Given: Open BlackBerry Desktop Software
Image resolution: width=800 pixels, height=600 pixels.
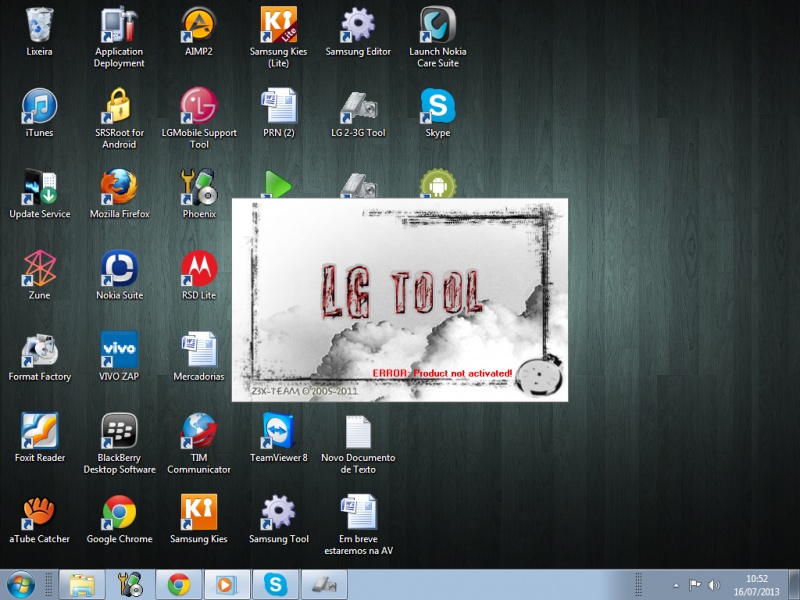Looking at the screenshot, I should pyautogui.click(x=119, y=442).
